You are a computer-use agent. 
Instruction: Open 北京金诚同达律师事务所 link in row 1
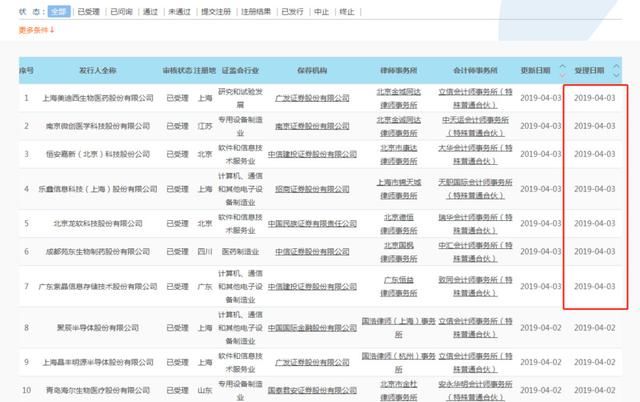398,98
